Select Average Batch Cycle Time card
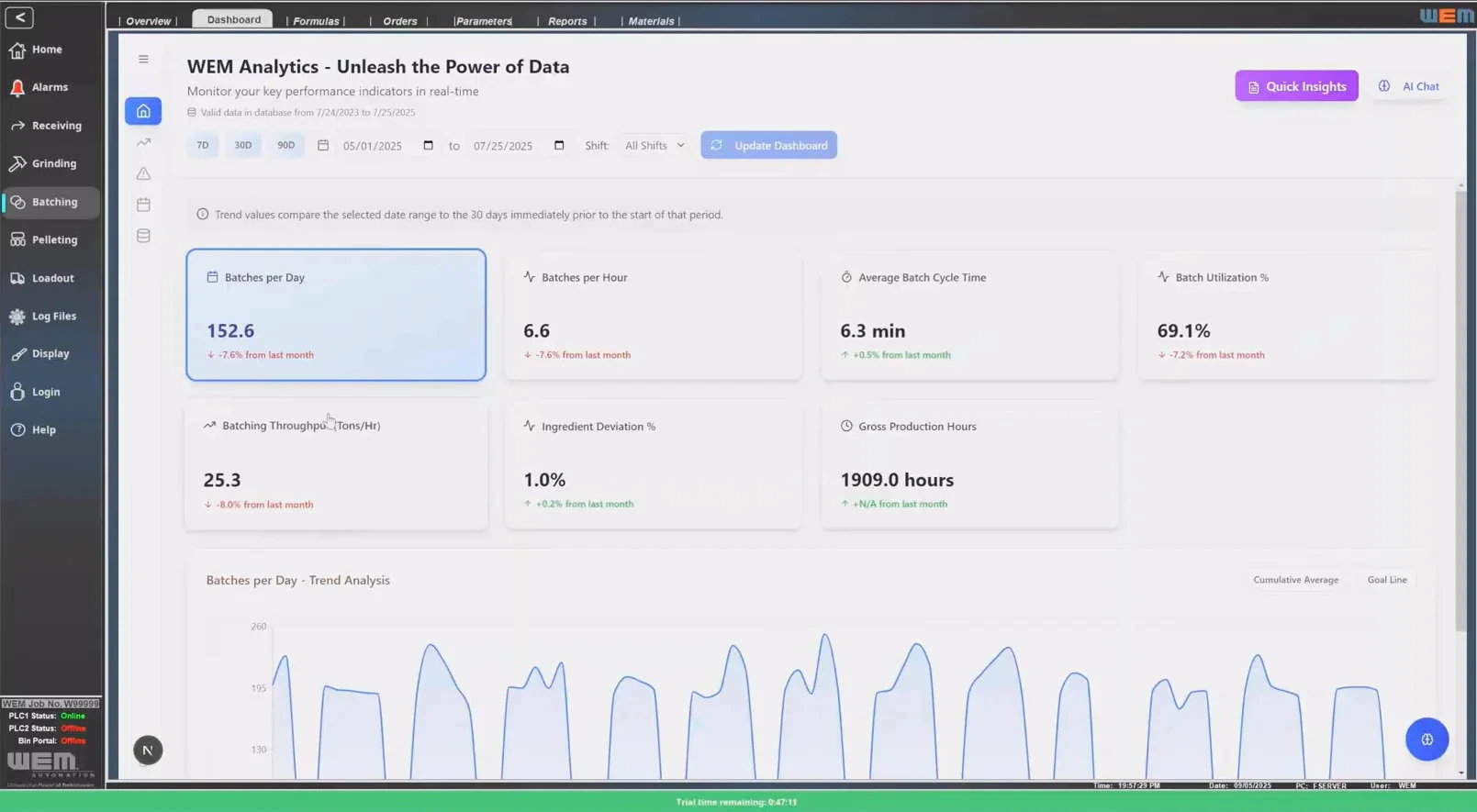Screen dimensions: 1477x812 click(969, 315)
